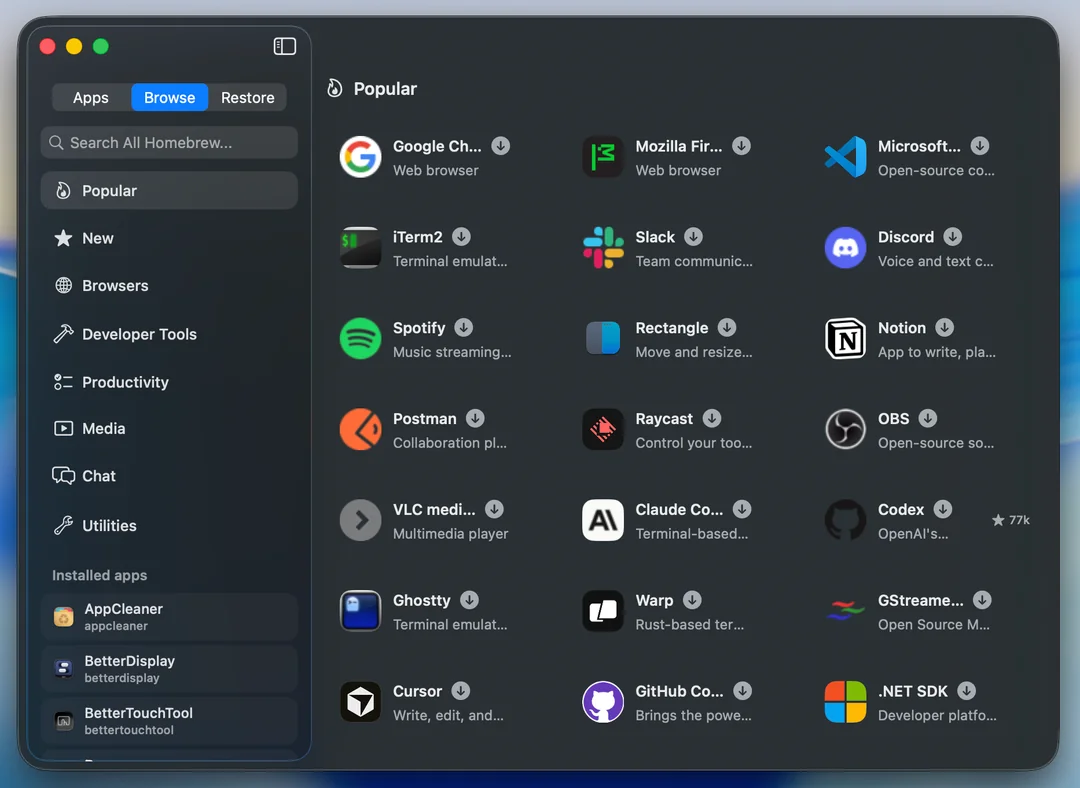Click GitHub Copilot download icon
The width and height of the screenshot is (1080, 788).
[x=742, y=691]
